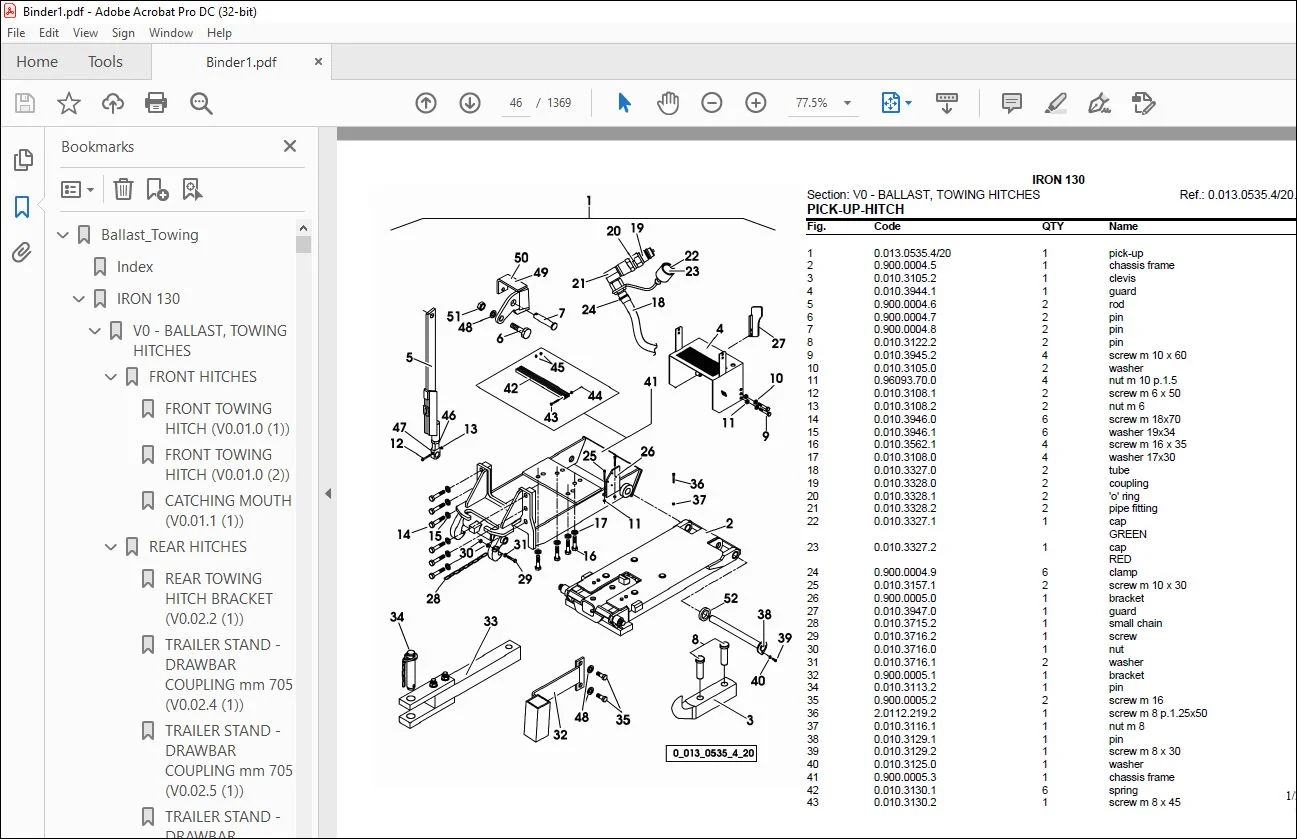Image resolution: width=1297 pixels, height=839 pixels.
Task: Select the Ballast_Towing bookmark
Action: pos(150,235)
